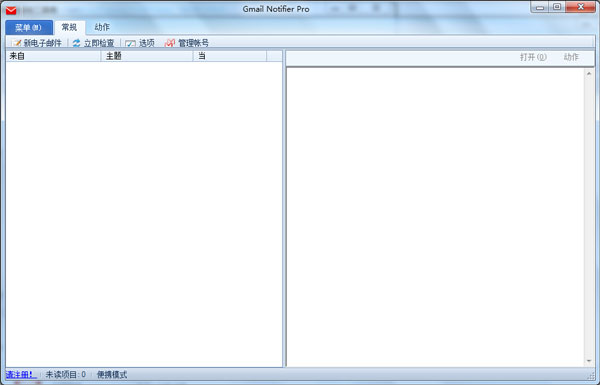Viewport: 600px width, 385px height.
Task: Click inside the empty message preview pane
Action: pyautogui.click(x=435, y=217)
